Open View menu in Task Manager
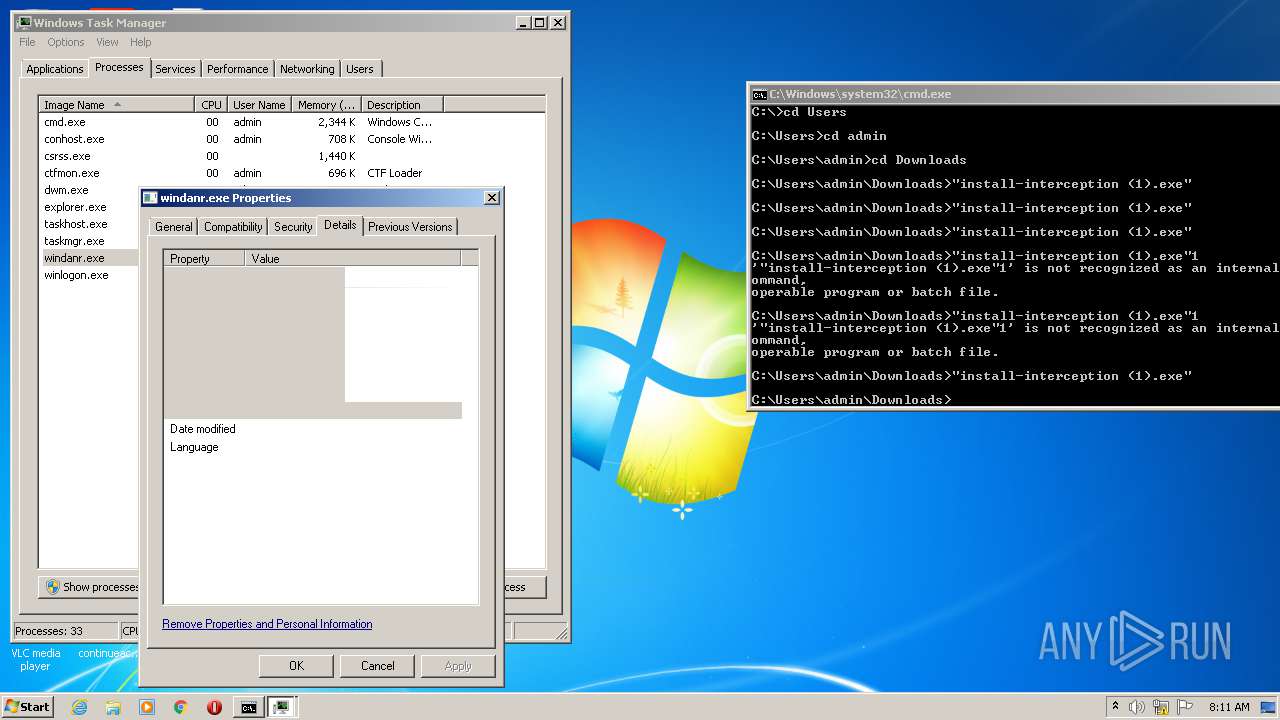Image resolution: width=1280 pixels, height=720 pixels. 107,42
